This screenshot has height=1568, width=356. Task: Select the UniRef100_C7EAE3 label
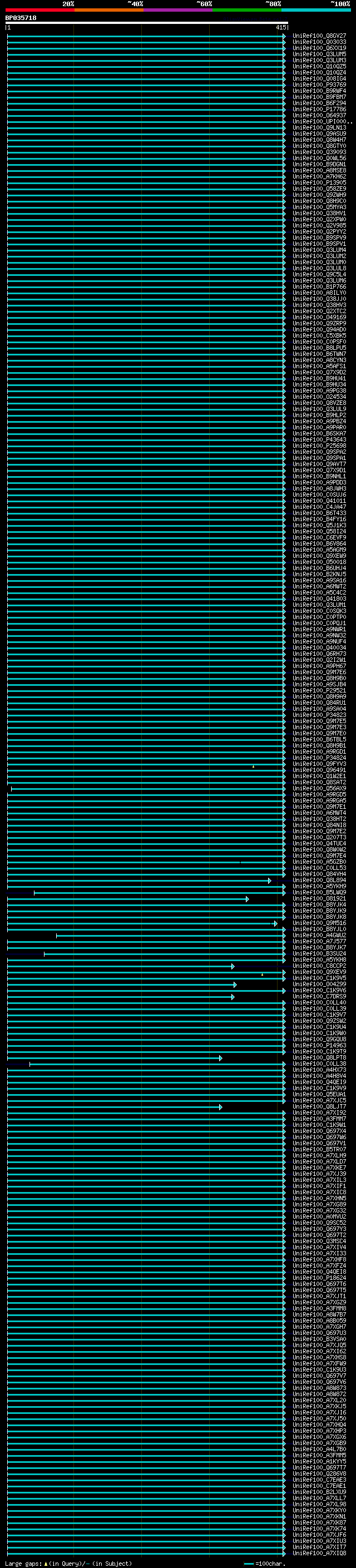tap(319, 1480)
